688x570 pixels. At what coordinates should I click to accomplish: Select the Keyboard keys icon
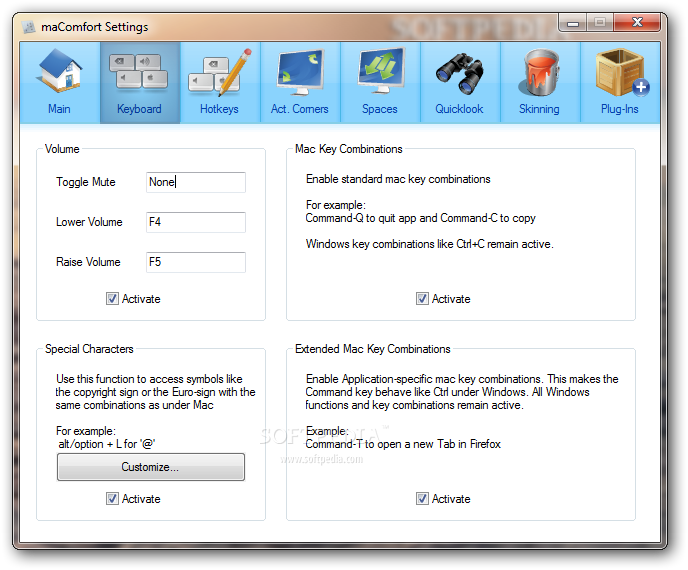point(139,72)
